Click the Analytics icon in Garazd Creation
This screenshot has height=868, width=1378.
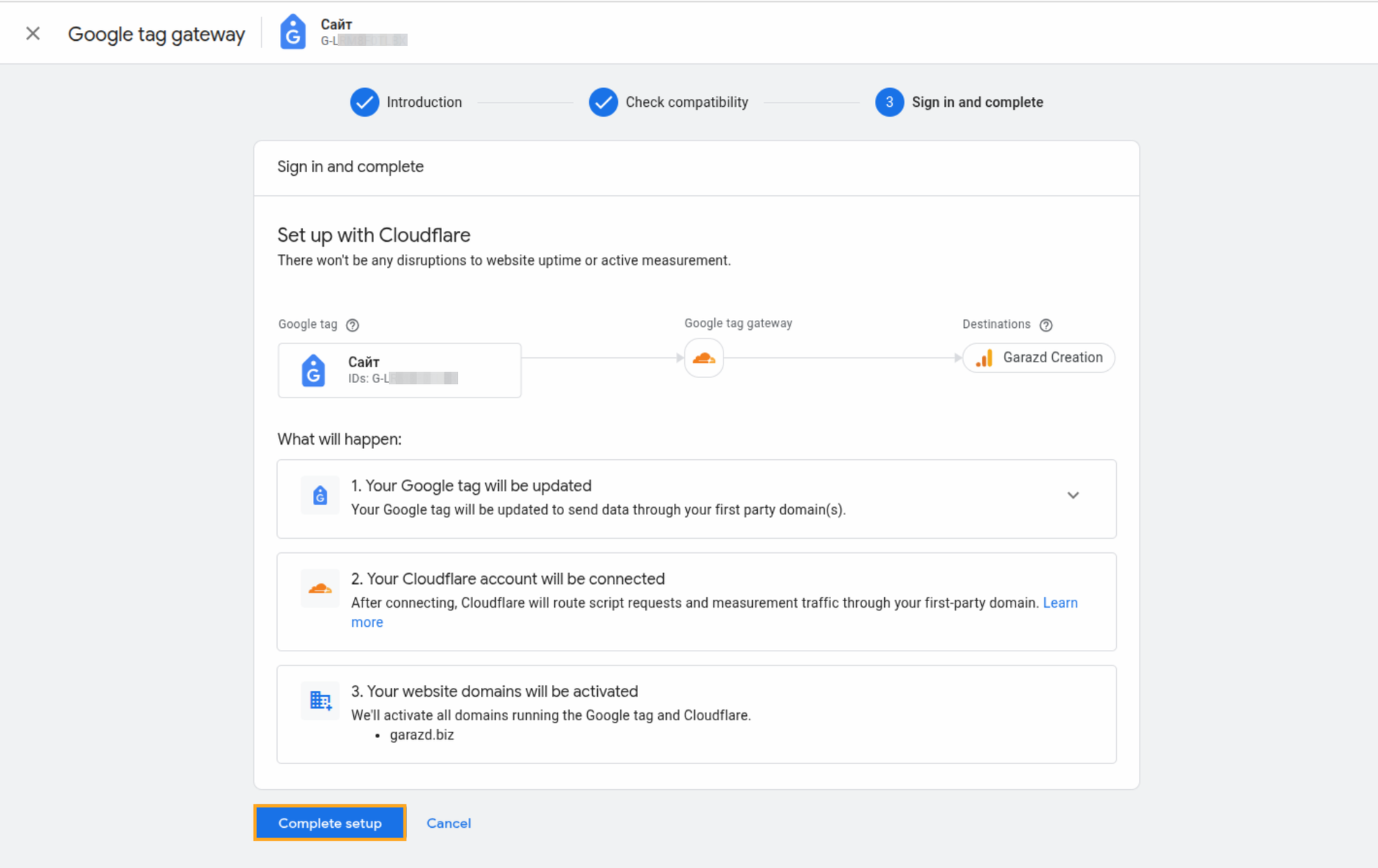(985, 358)
